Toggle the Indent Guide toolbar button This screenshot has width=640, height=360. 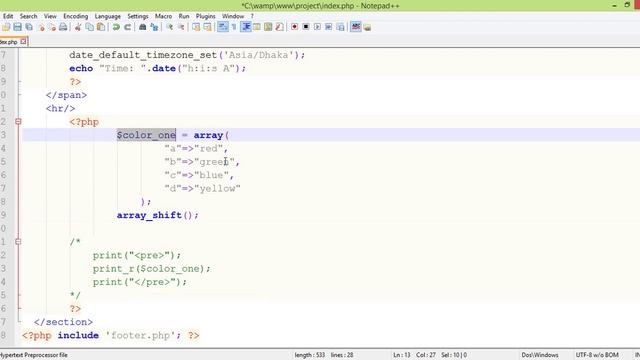click(x=246, y=27)
